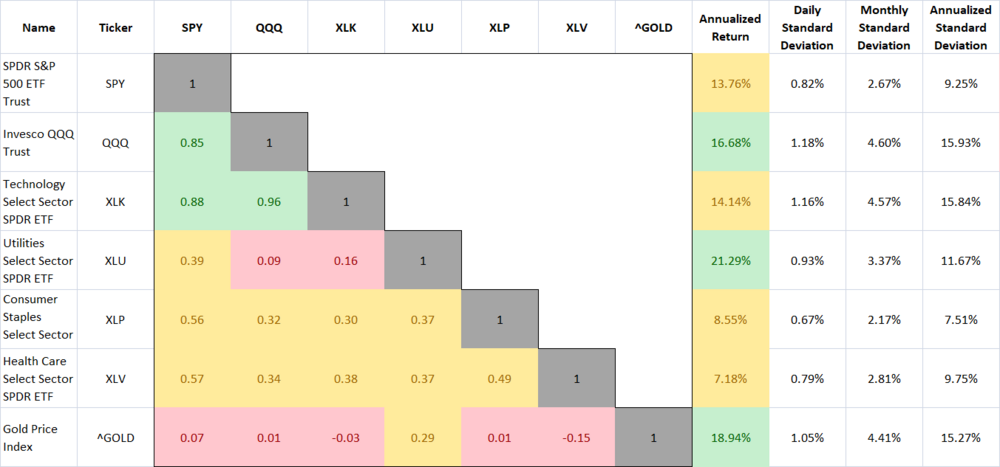
Task: Select the Ticker column header
Action: click(x=114, y=27)
